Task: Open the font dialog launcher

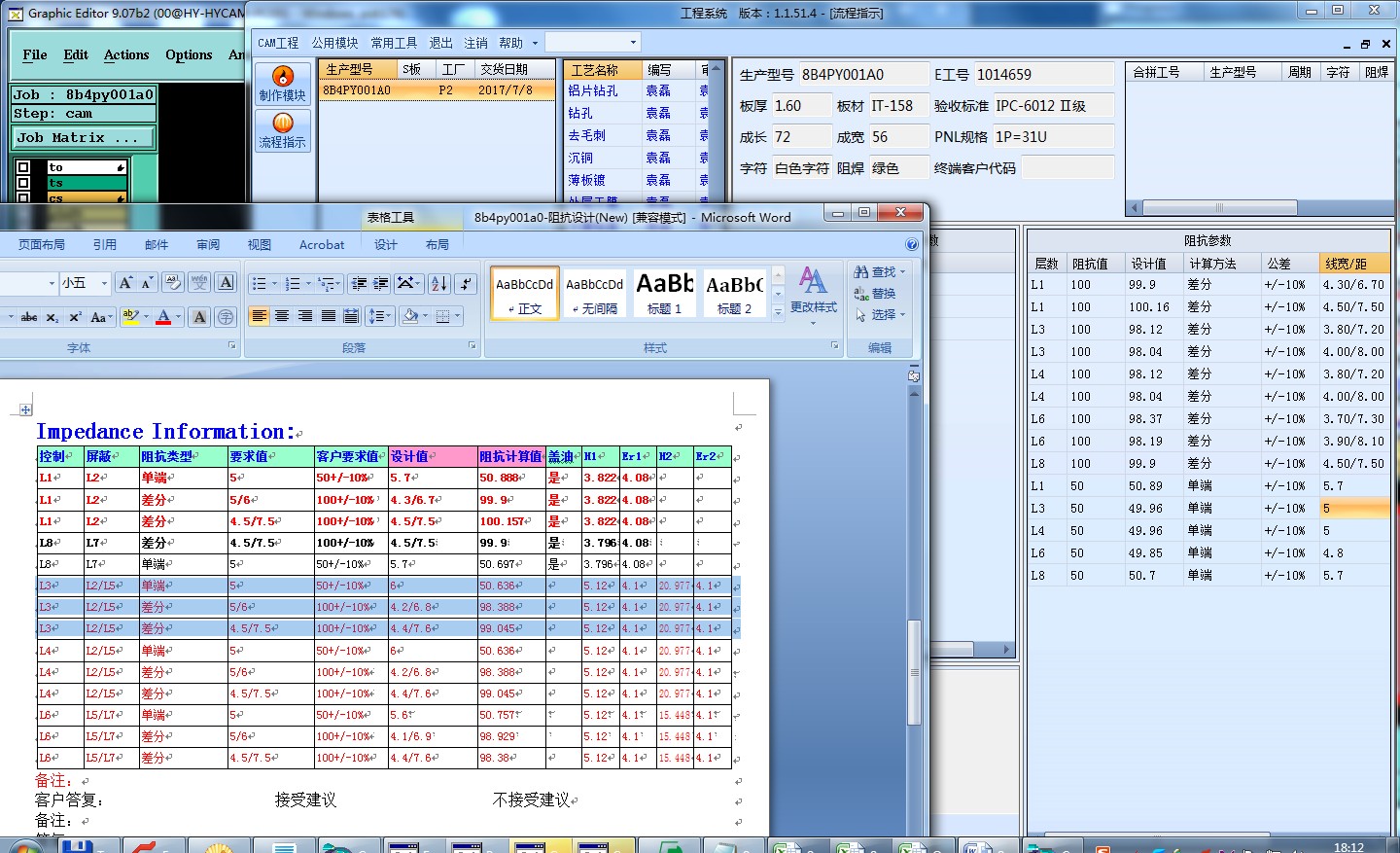Action: click(232, 345)
